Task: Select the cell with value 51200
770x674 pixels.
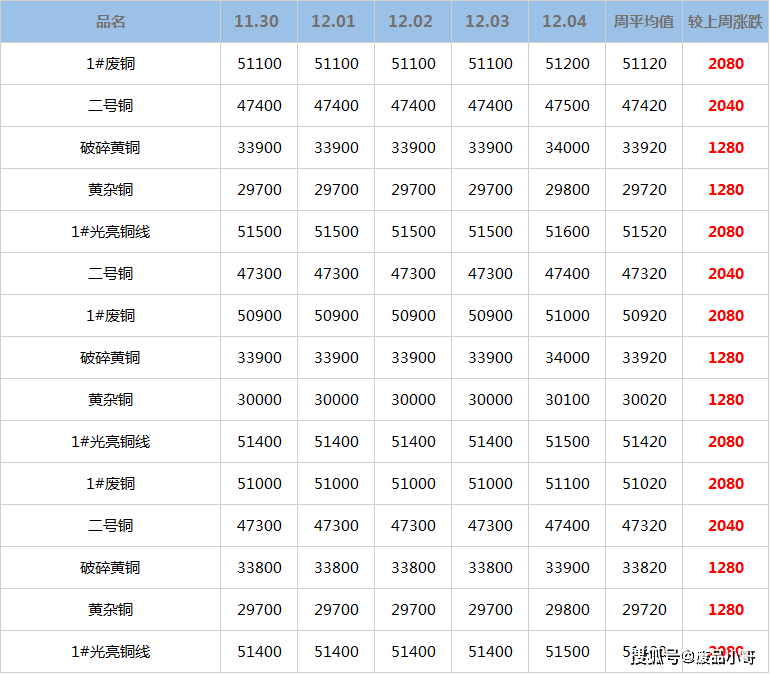Action: coord(567,63)
